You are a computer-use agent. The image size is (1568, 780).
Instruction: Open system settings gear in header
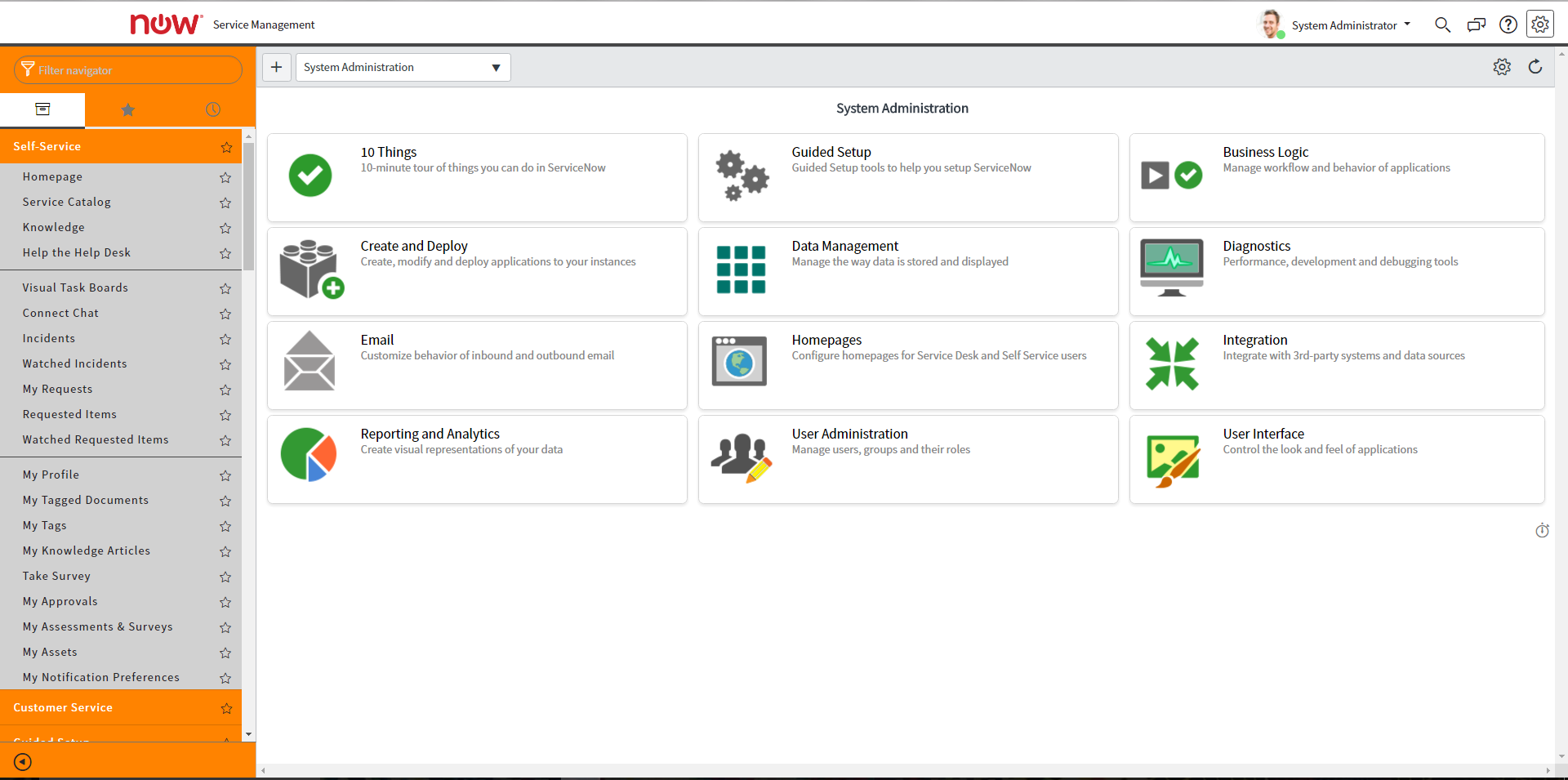pos(1540,25)
